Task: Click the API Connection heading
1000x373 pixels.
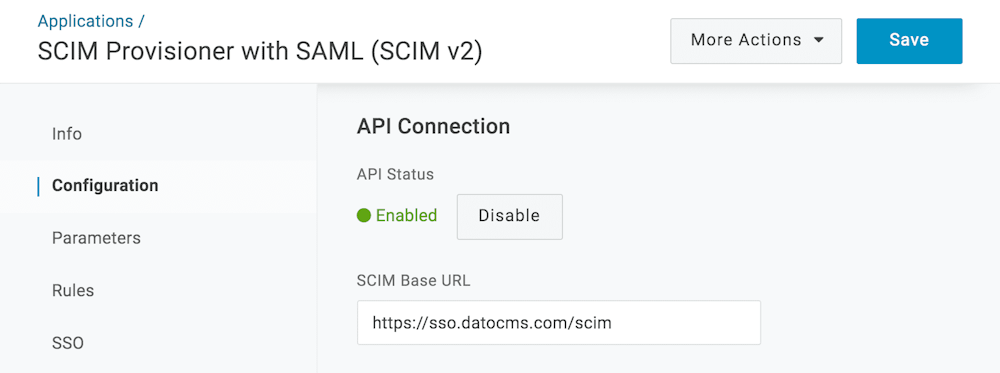Action: [x=434, y=126]
